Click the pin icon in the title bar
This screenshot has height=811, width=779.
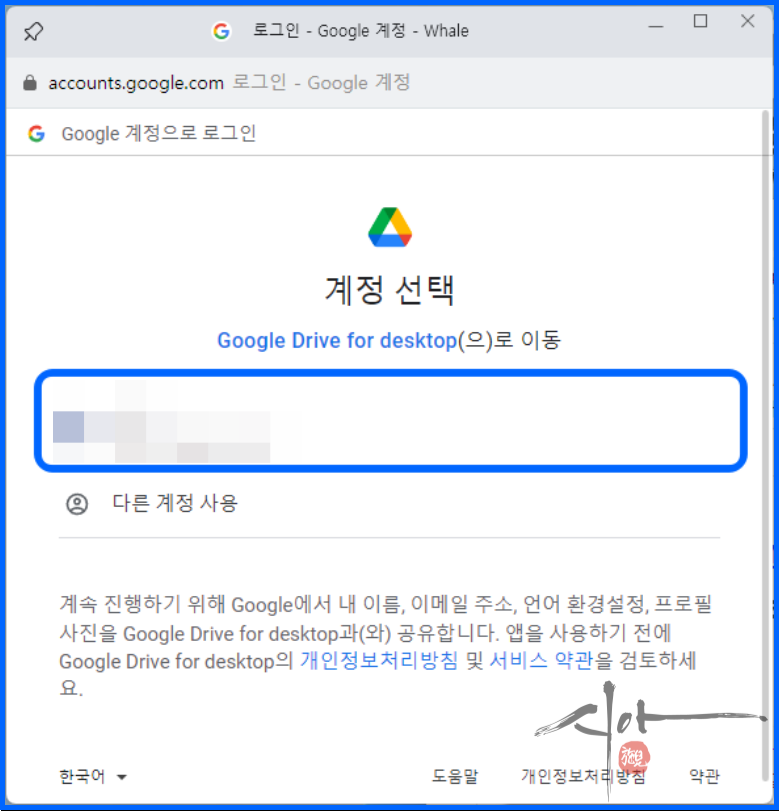(34, 32)
